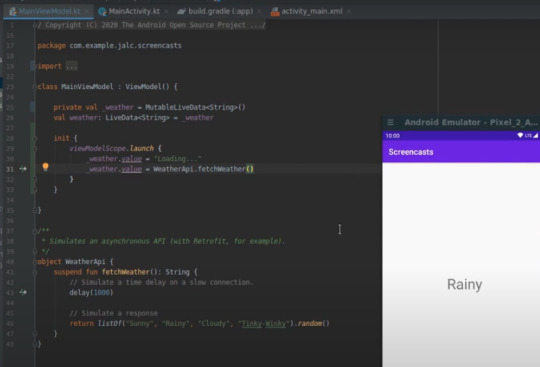
Task: Click line number 43 in the gutter
Action: [10, 293]
